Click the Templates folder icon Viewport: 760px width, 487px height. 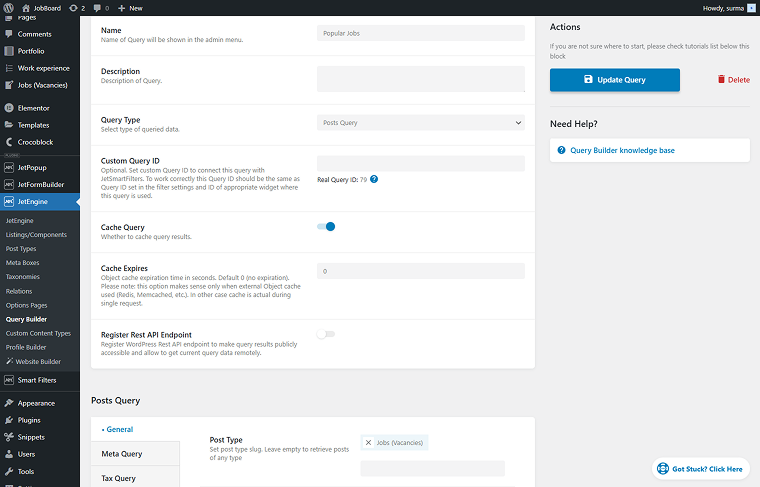(x=9, y=125)
